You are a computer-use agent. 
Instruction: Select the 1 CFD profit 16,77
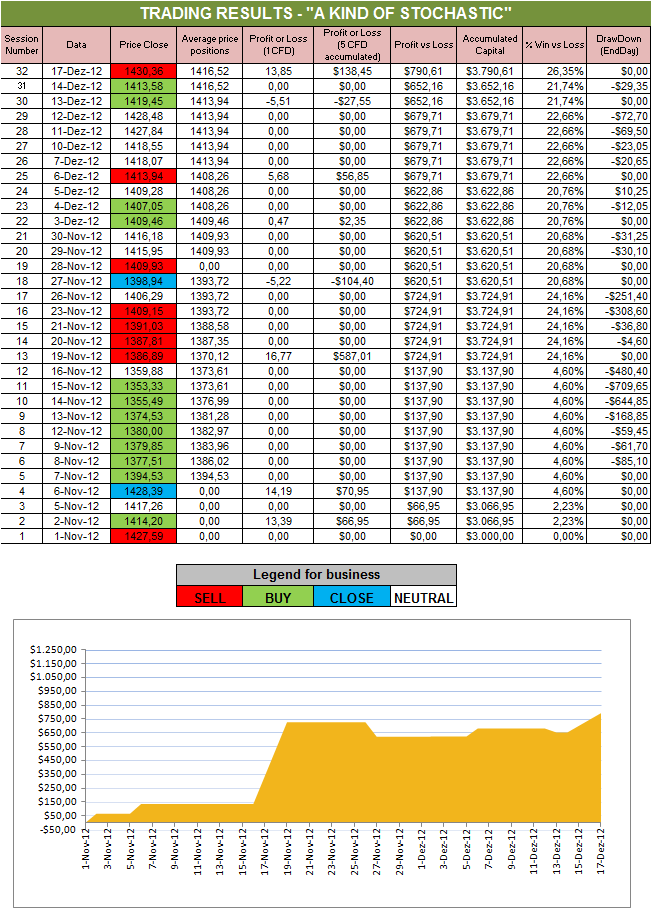[278, 356]
